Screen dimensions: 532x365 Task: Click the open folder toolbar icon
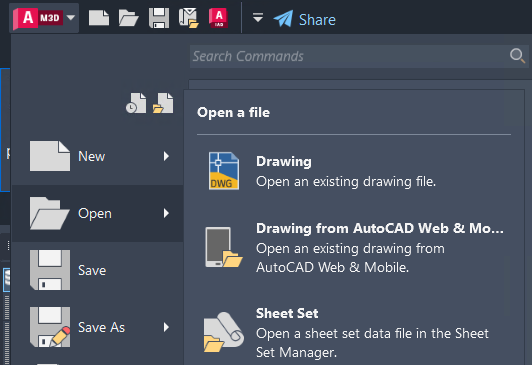coord(128,18)
